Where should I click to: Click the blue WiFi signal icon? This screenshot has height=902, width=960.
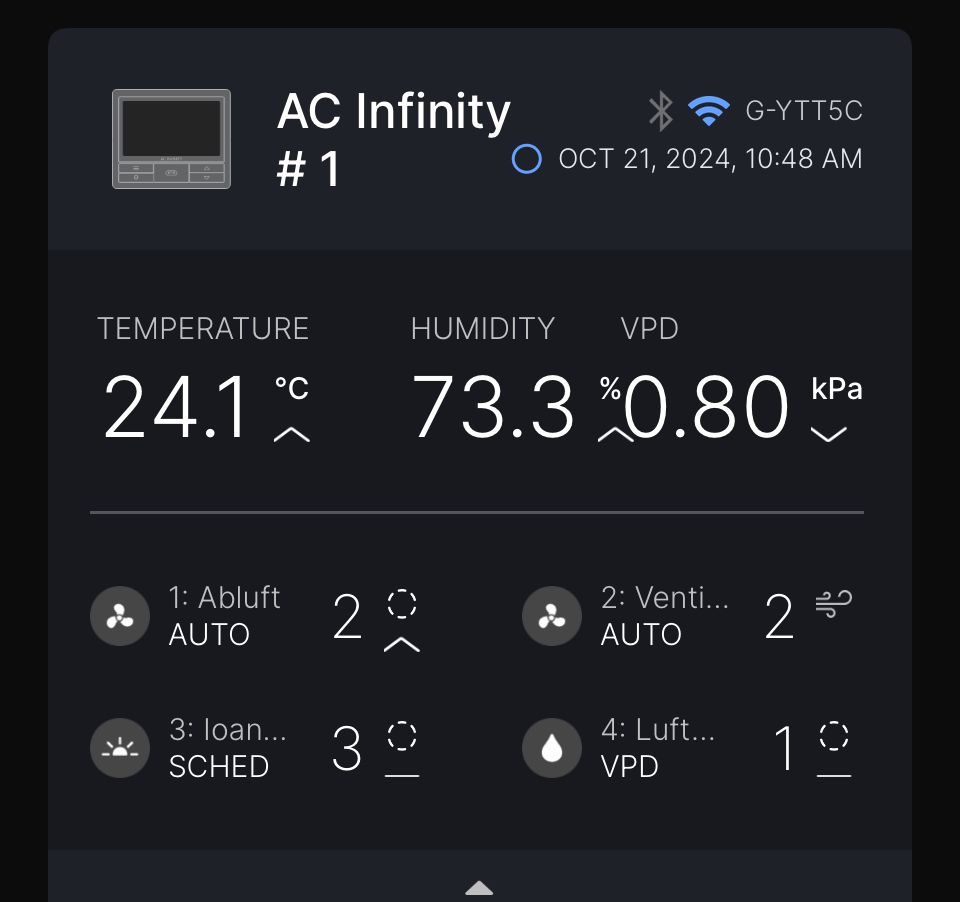(708, 111)
